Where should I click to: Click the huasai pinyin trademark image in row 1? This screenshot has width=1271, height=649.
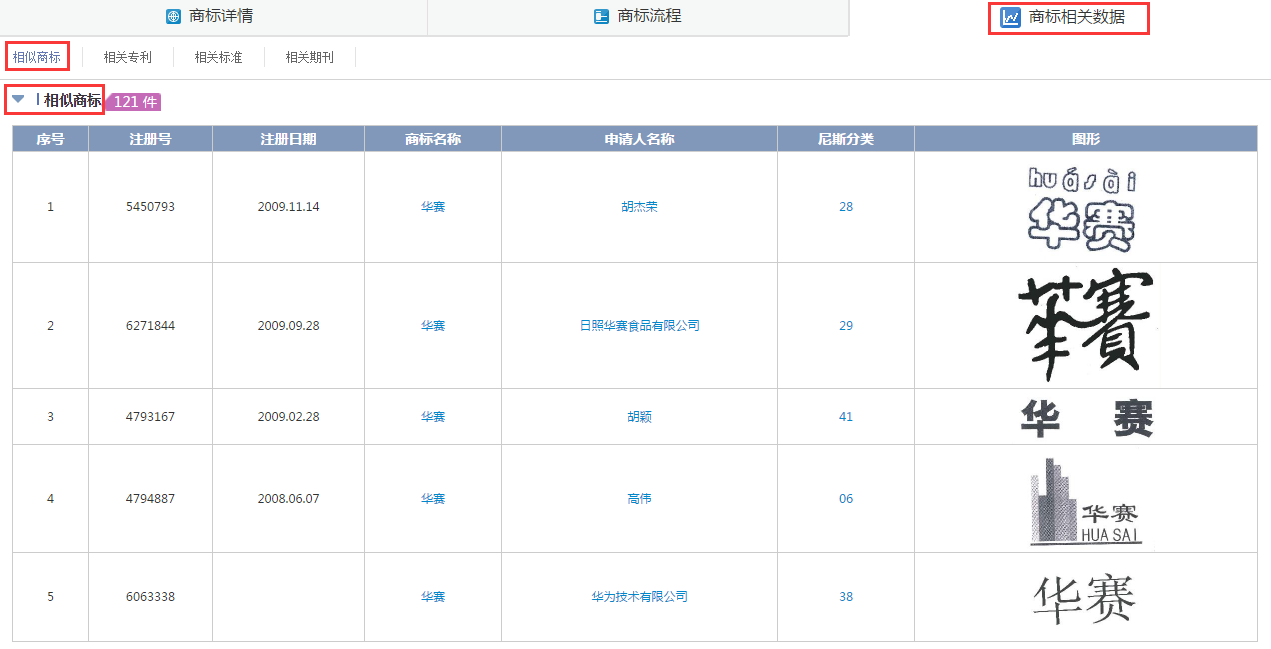click(x=1083, y=208)
